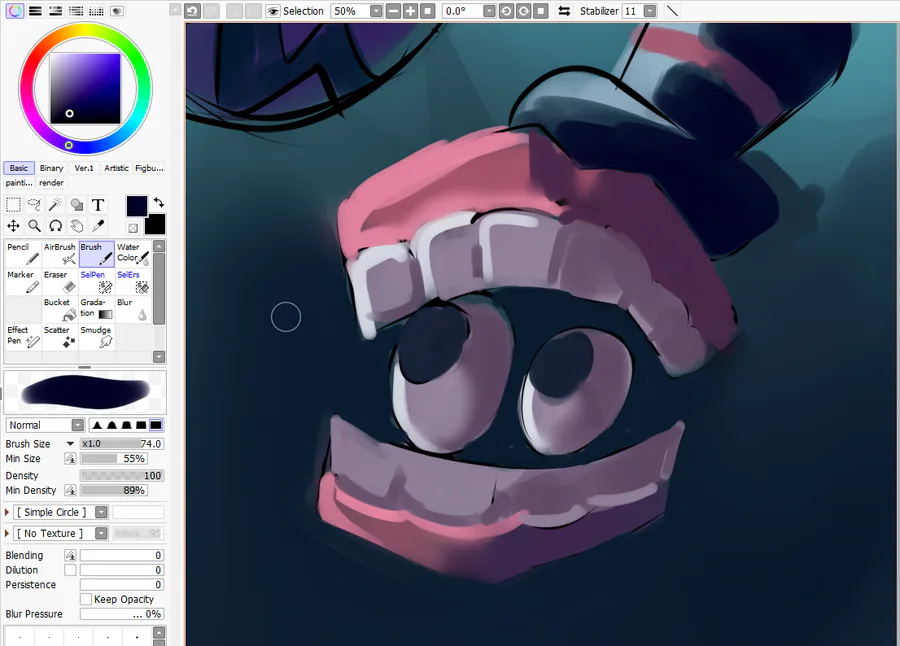The width and height of the screenshot is (900, 646).
Task: Choose the Water Color brush
Action: point(133,254)
